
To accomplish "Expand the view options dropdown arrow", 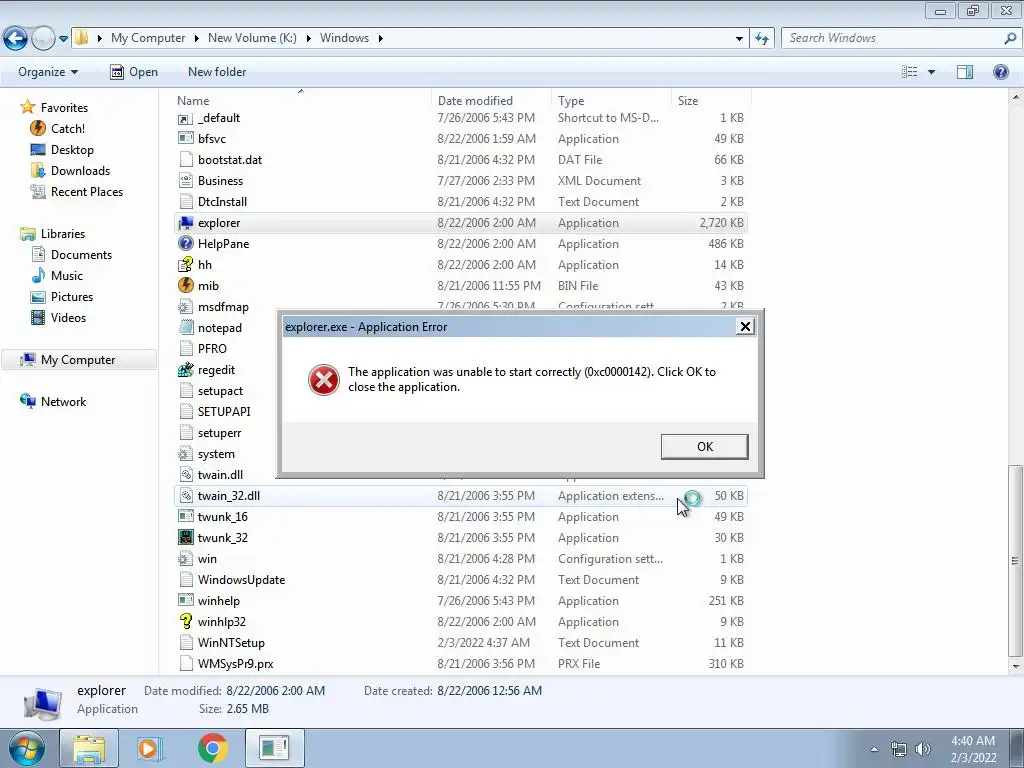I will (x=931, y=72).
